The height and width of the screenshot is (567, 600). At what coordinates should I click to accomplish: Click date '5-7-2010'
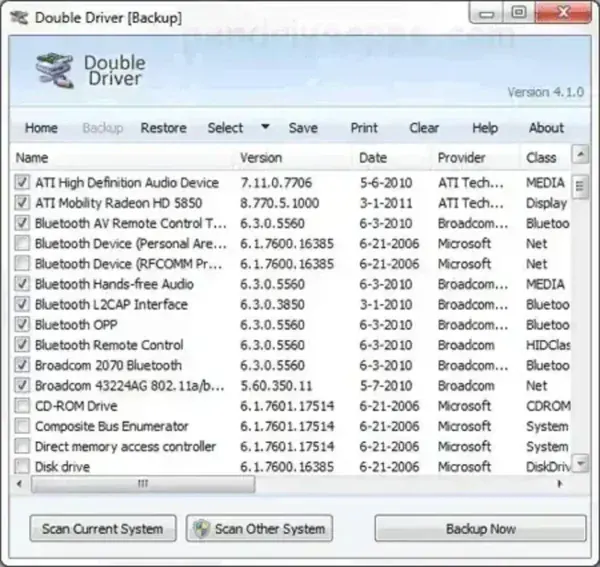pos(386,385)
